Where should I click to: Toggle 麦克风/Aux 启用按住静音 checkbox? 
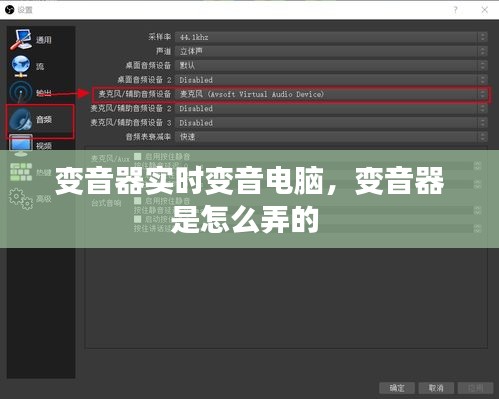click(137, 156)
